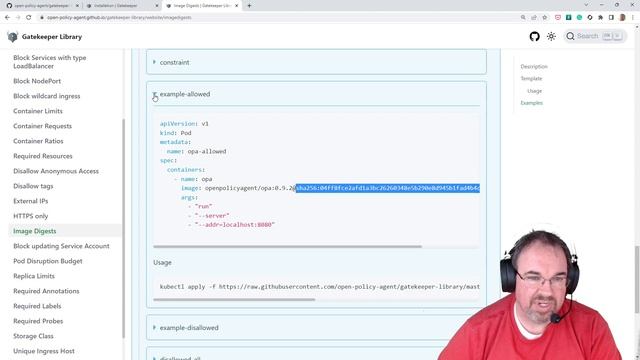Open Required Labels sidebar item
640x360 pixels.
coord(37,306)
